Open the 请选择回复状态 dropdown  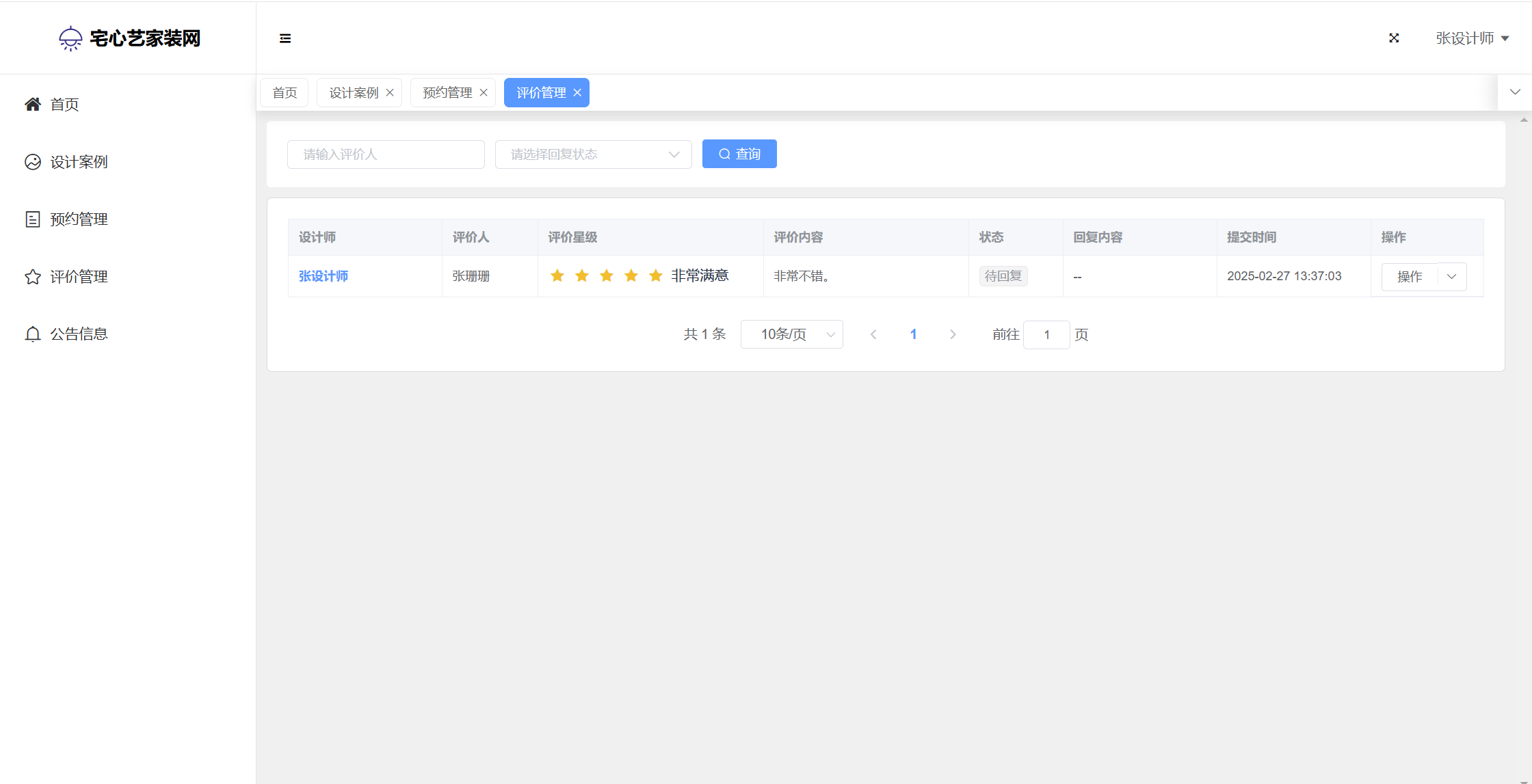(x=593, y=154)
